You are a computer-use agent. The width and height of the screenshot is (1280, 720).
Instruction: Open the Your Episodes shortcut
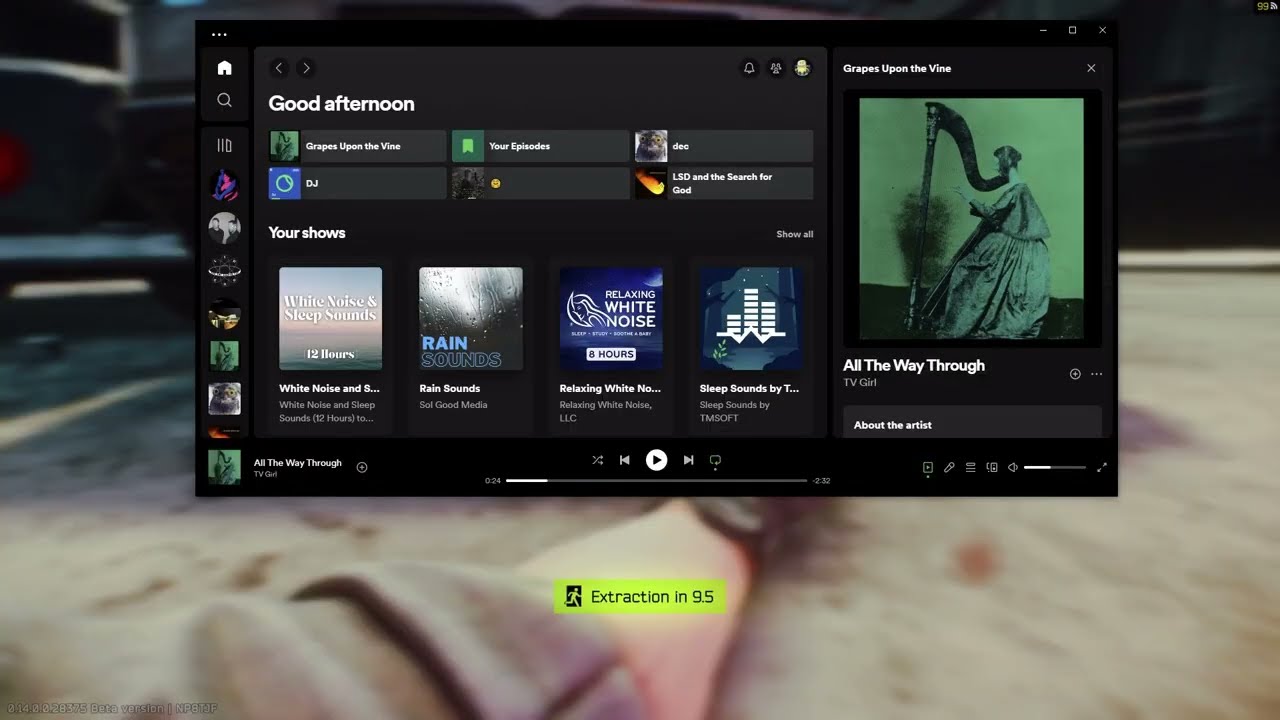[x=540, y=146]
